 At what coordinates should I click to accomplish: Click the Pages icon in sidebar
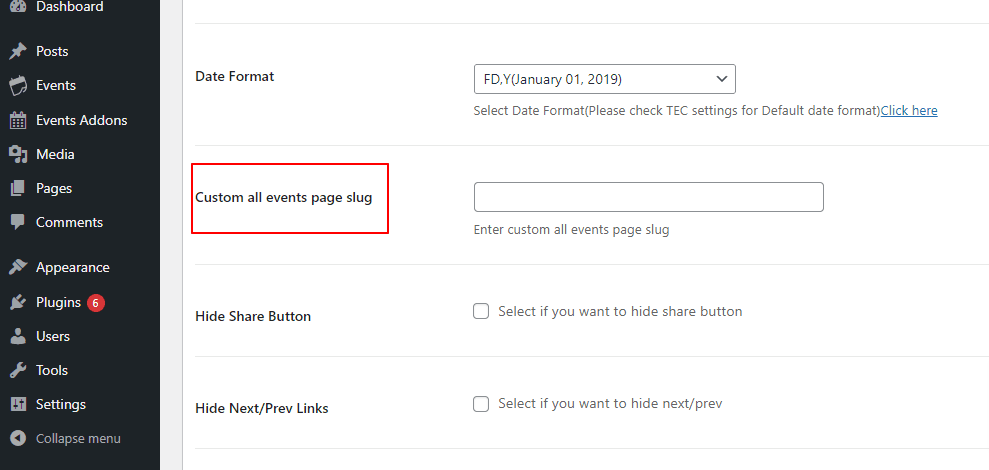pos(18,188)
